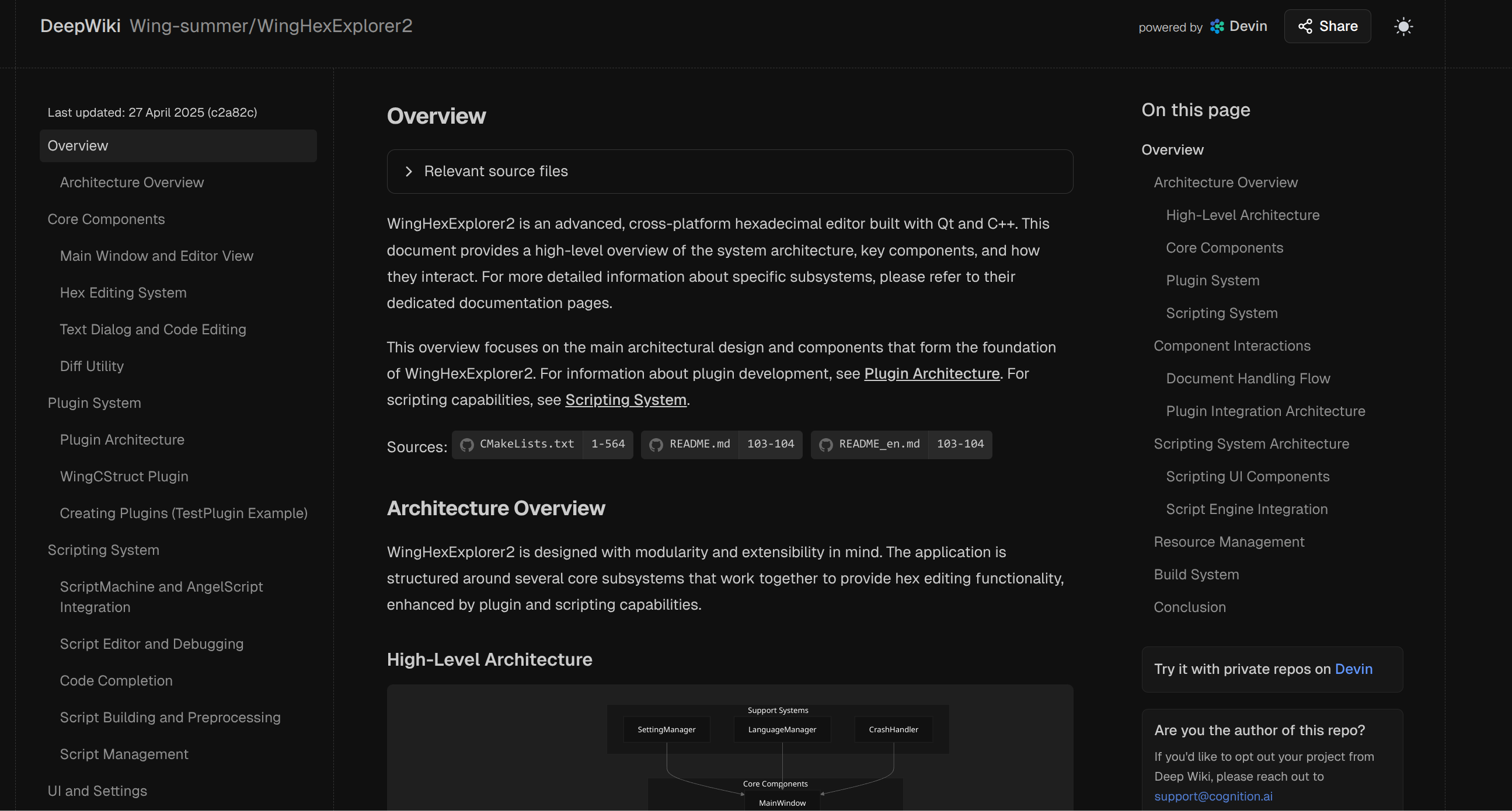
Task: Open Core Components in the left sidebar
Action: (x=106, y=219)
